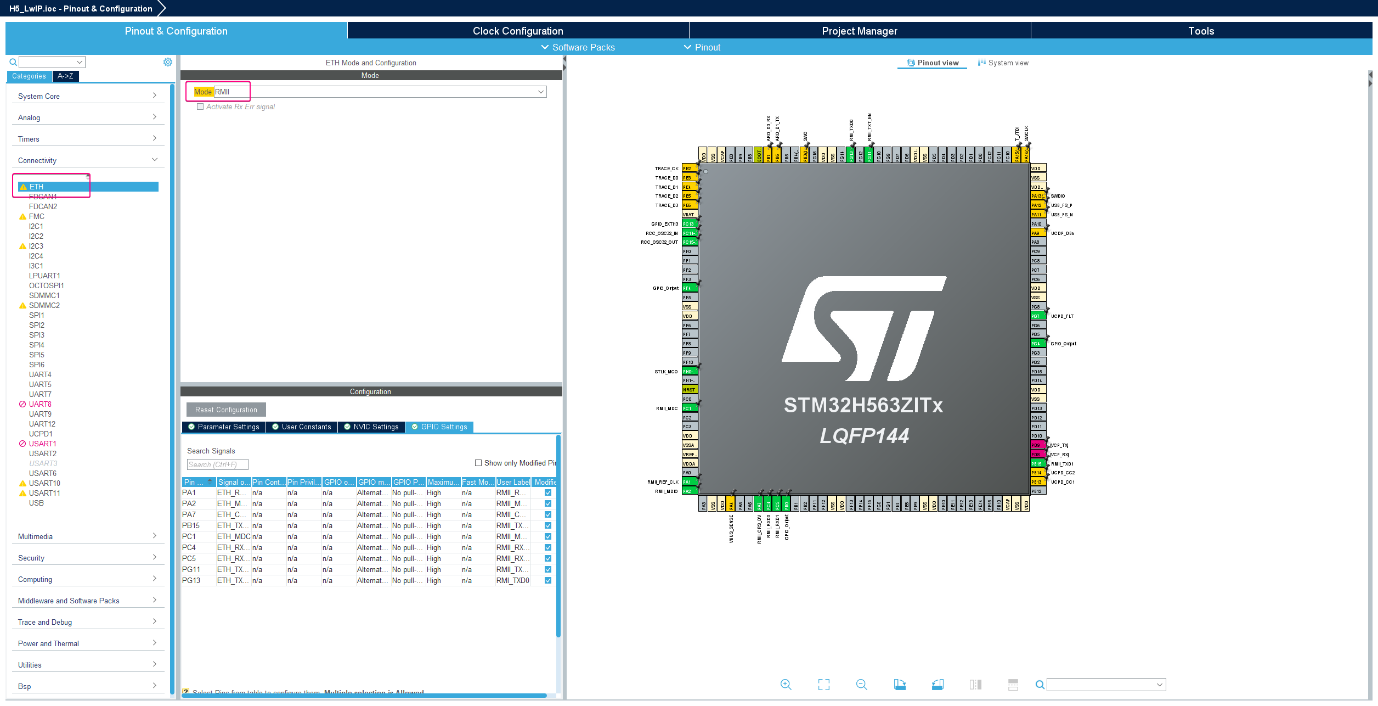Screen dimensions: 1378x706
Task: Switch to the Clock Configuration tab
Action: pos(518,30)
